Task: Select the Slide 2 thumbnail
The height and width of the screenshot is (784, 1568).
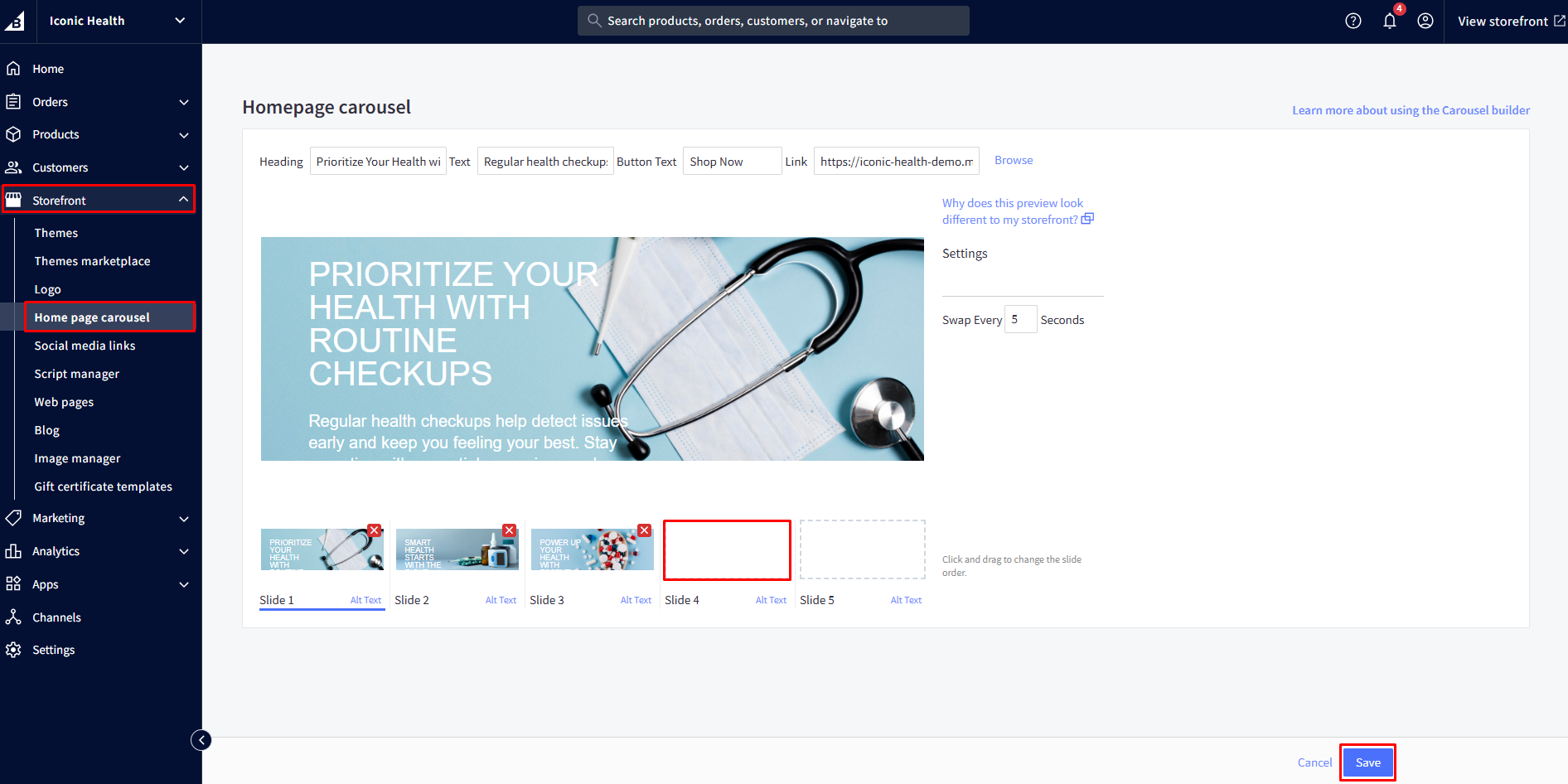Action: (x=457, y=549)
